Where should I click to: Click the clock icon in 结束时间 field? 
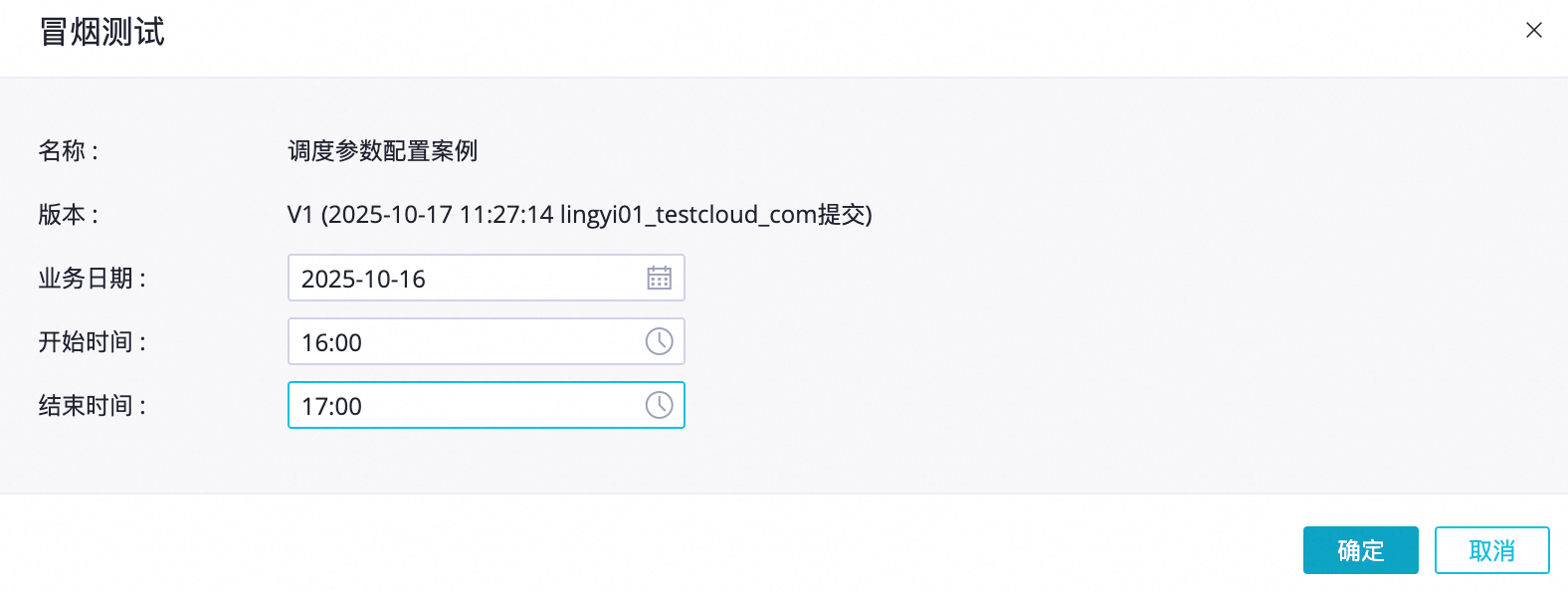coord(659,405)
